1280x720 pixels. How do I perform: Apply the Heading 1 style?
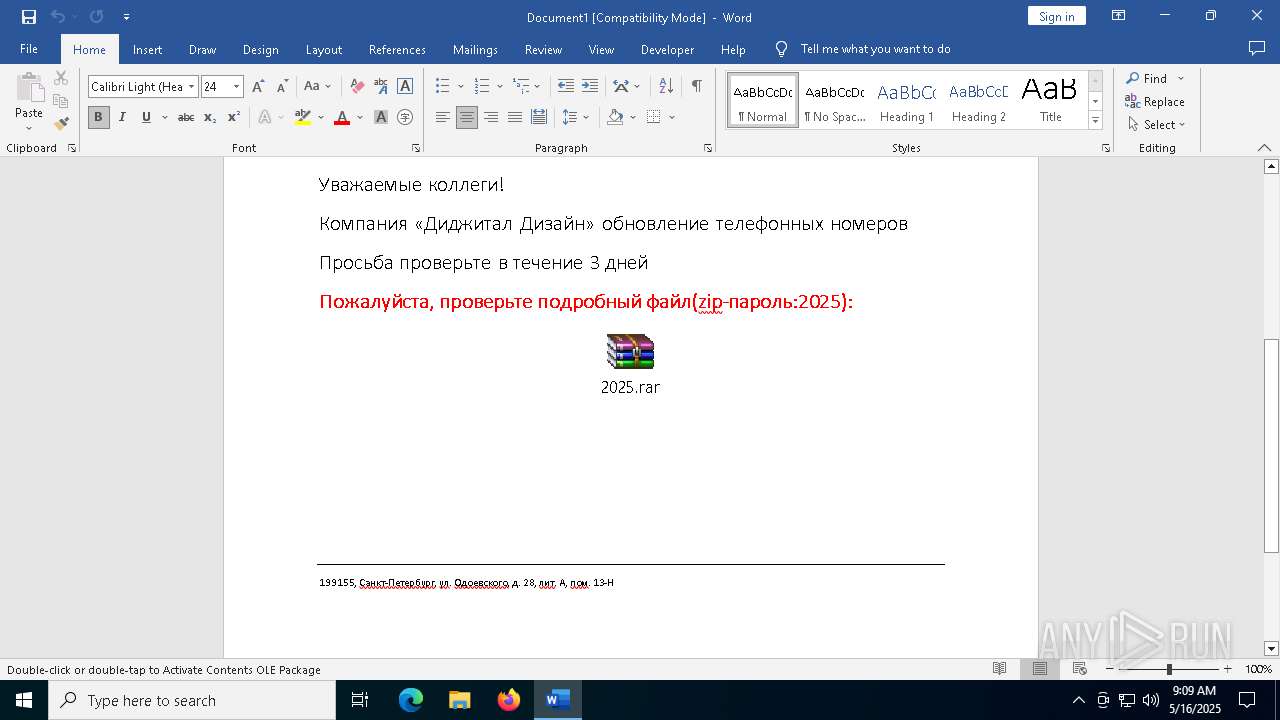pos(906,100)
